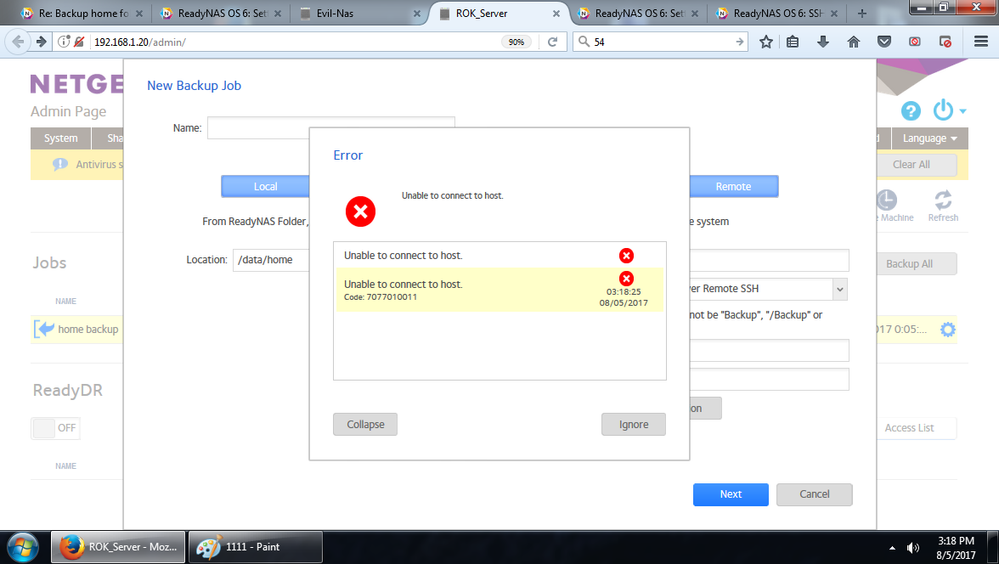
Task: Open the System tab in admin navigation
Action: point(61,138)
